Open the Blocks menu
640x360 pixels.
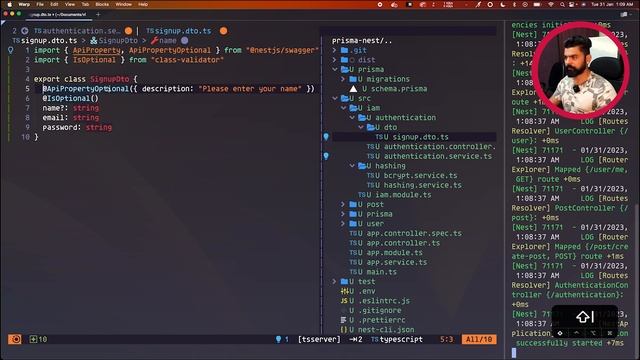(102, 4)
